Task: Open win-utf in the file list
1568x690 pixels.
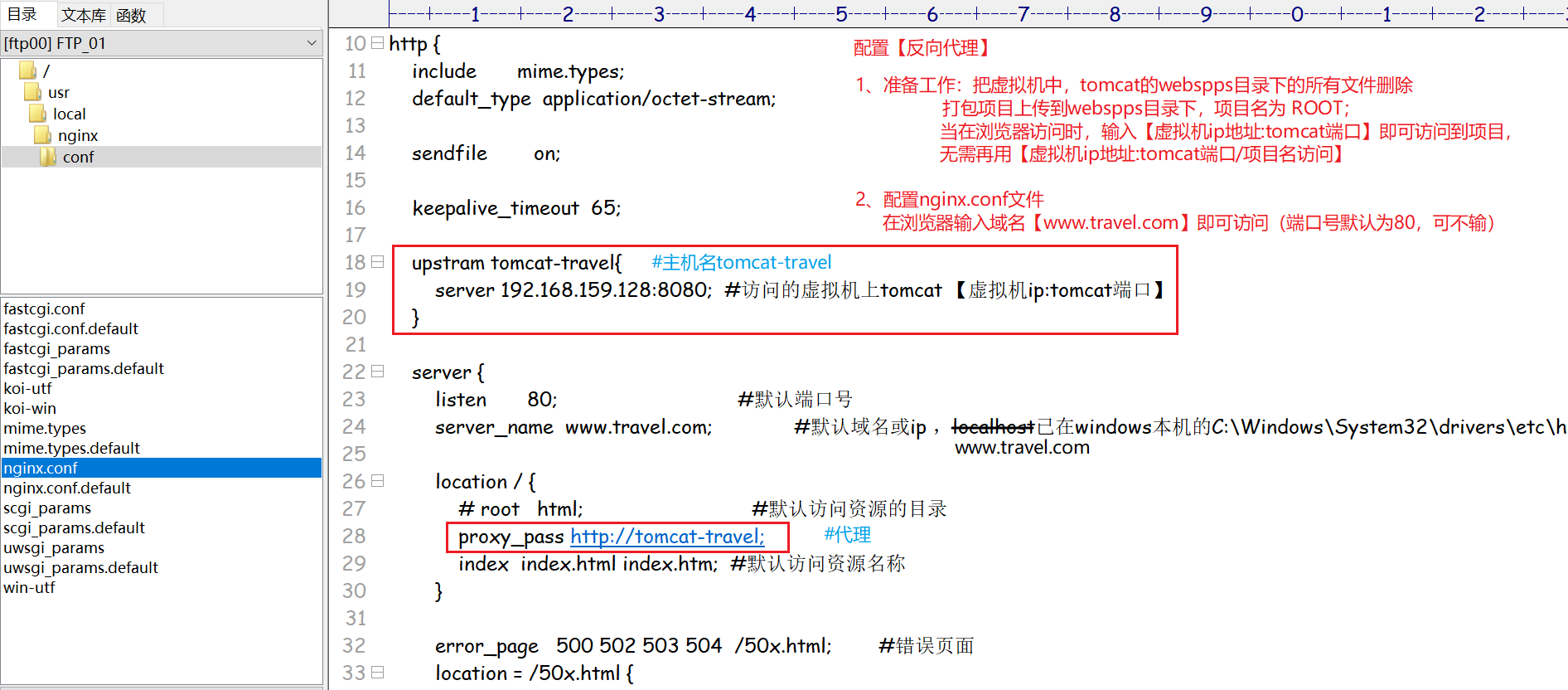Action: pyautogui.click(x=29, y=587)
